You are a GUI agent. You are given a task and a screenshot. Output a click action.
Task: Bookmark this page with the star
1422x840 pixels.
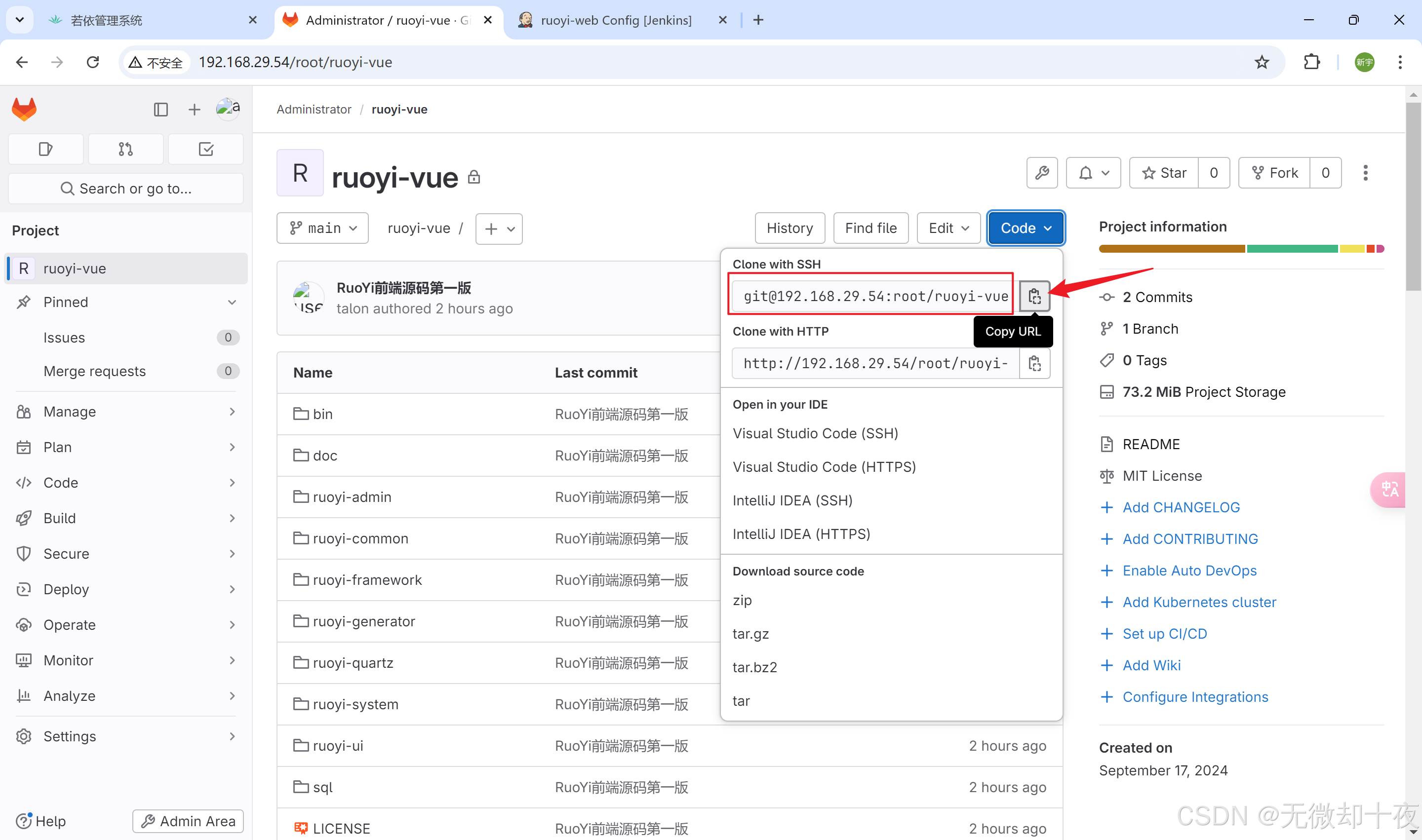pyautogui.click(x=1261, y=62)
